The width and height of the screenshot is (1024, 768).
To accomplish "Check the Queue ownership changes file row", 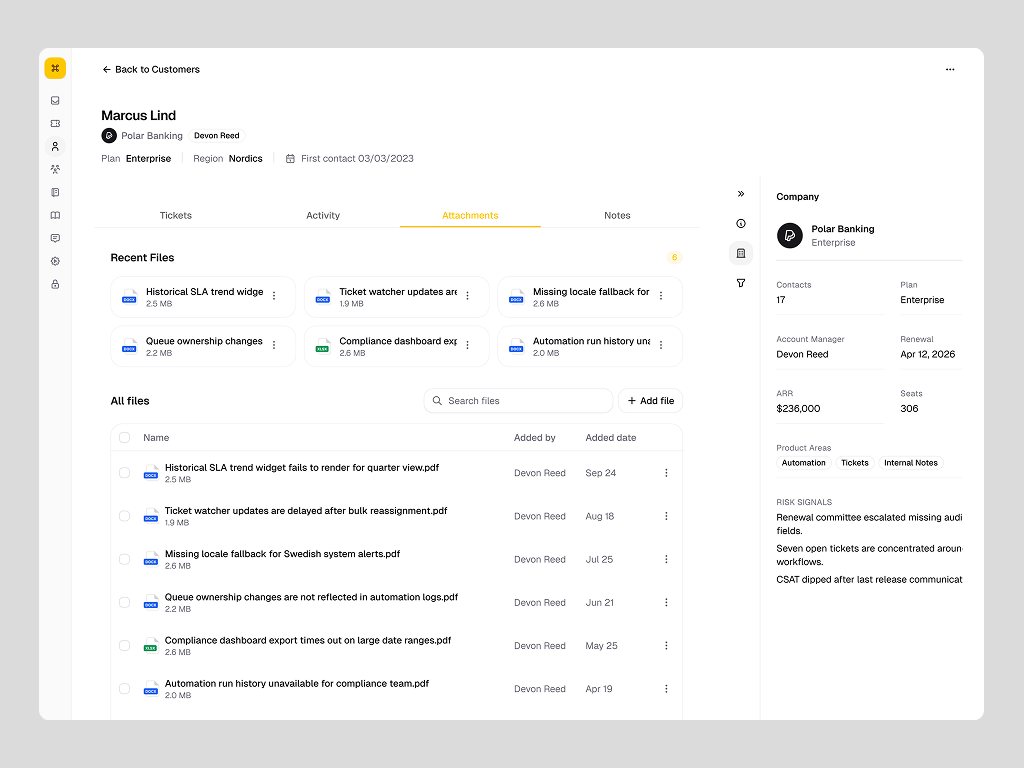I will click(125, 602).
